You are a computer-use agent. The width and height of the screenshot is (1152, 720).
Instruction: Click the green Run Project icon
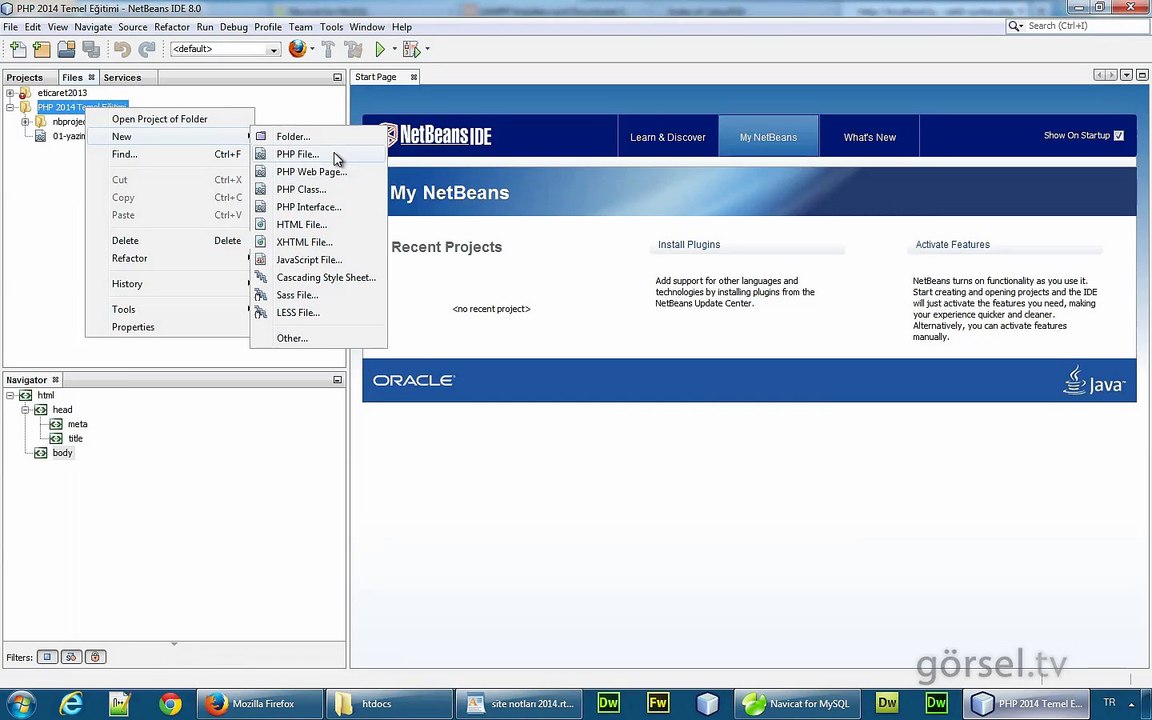380,49
